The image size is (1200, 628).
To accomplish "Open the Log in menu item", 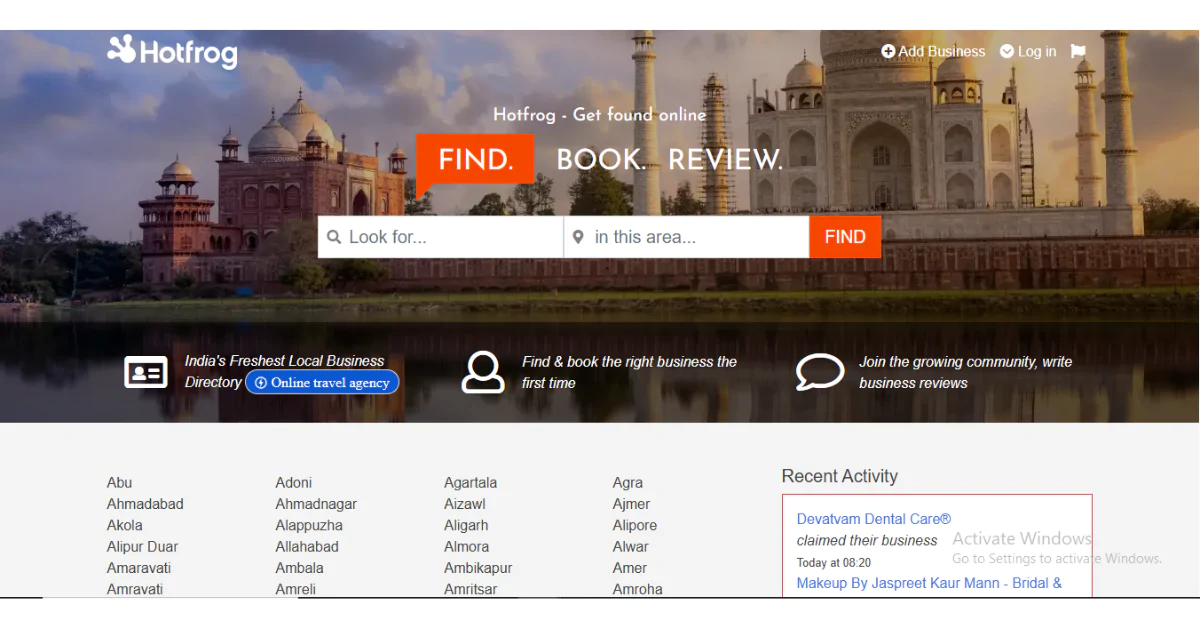I will pos(1035,51).
